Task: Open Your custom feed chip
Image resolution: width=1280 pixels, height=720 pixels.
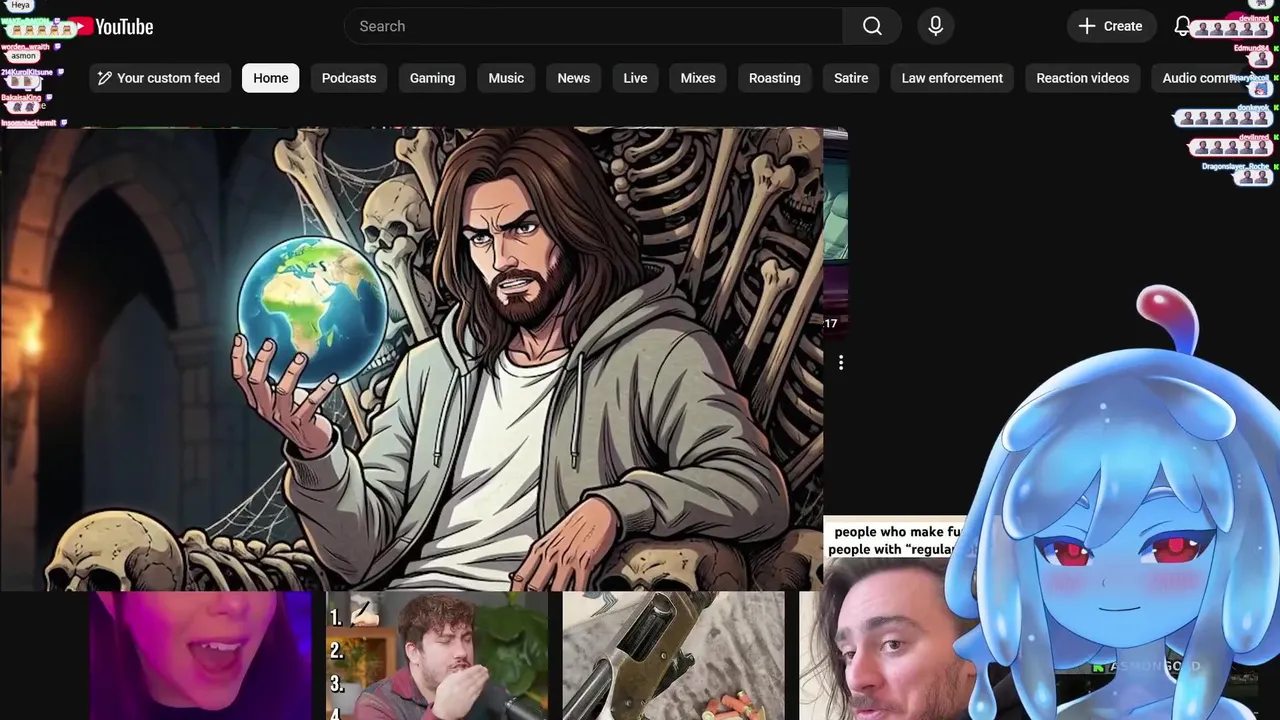Action: tap(160, 78)
